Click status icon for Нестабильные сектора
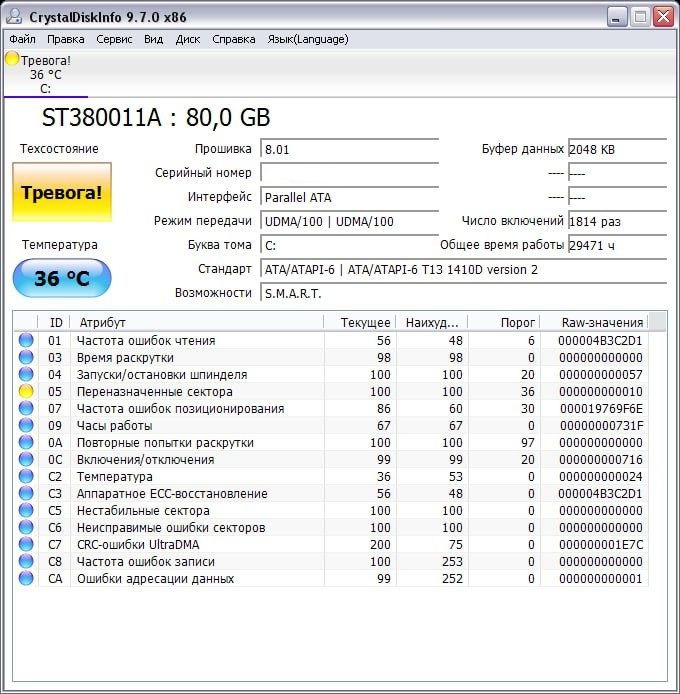680x694 pixels. [x=26, y=510]
